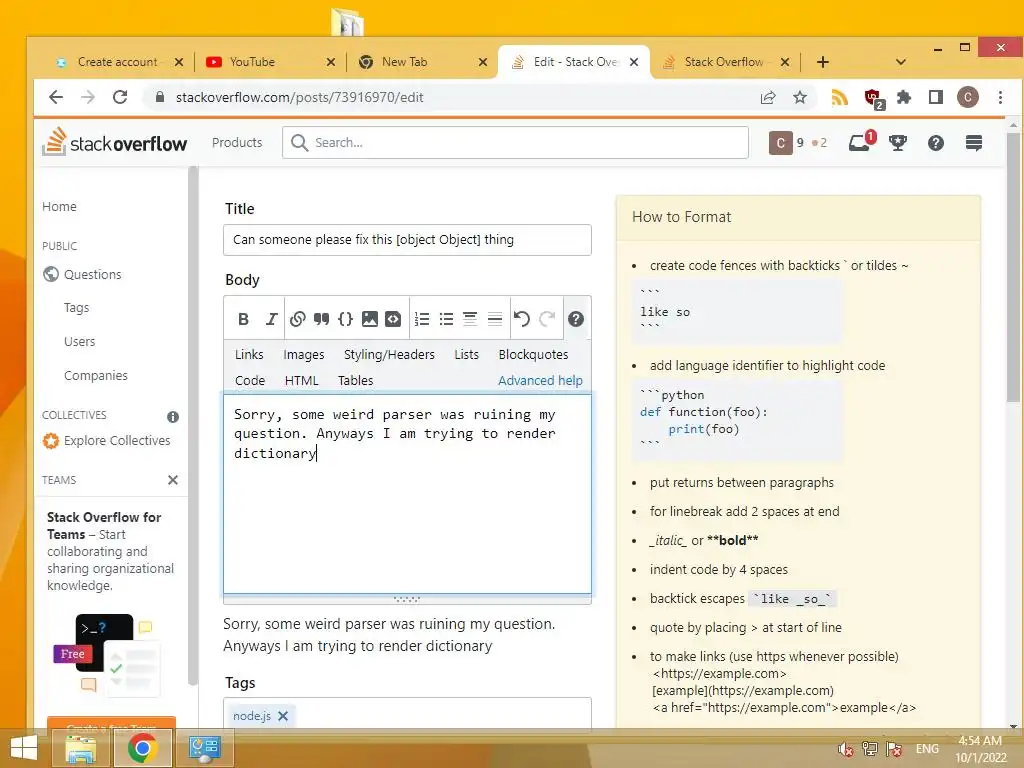Focus the Stack Overflow search box
Image resolution: width=1024 pixels, height=768 pixels.
[515, 142]
